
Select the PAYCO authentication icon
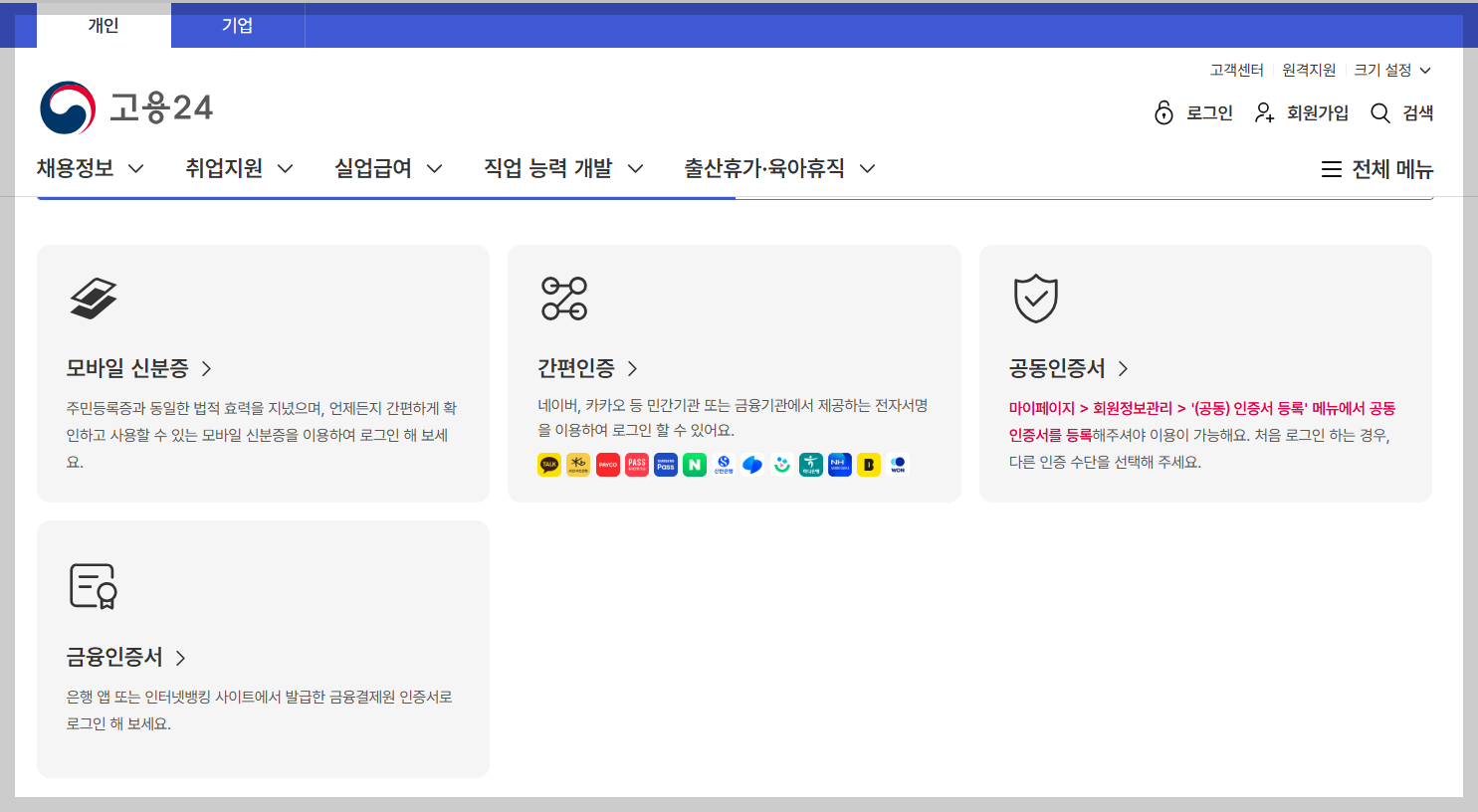[608, 464]
